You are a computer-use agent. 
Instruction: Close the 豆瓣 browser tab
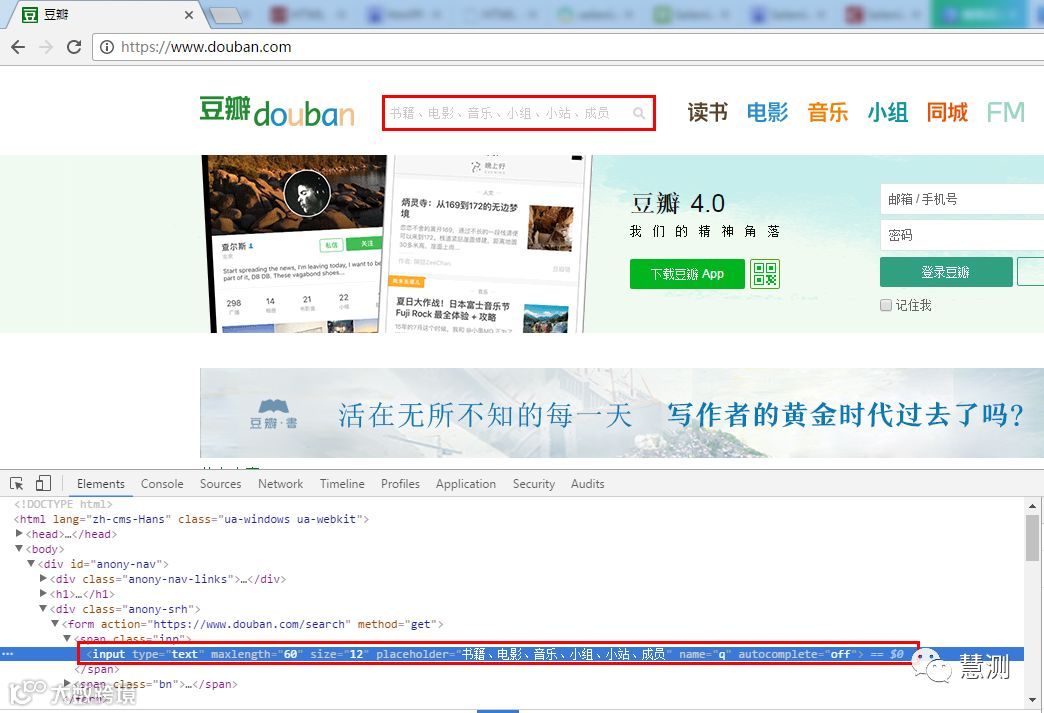pos(189,15)
